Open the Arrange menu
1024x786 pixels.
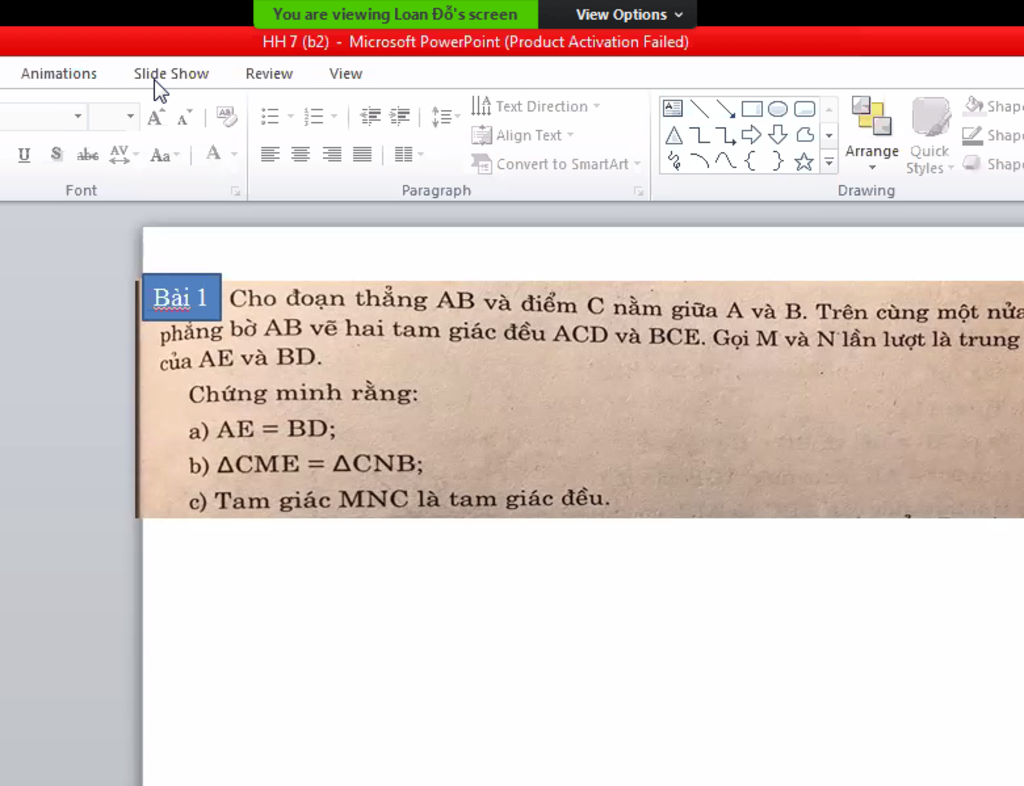coord(872,134)
